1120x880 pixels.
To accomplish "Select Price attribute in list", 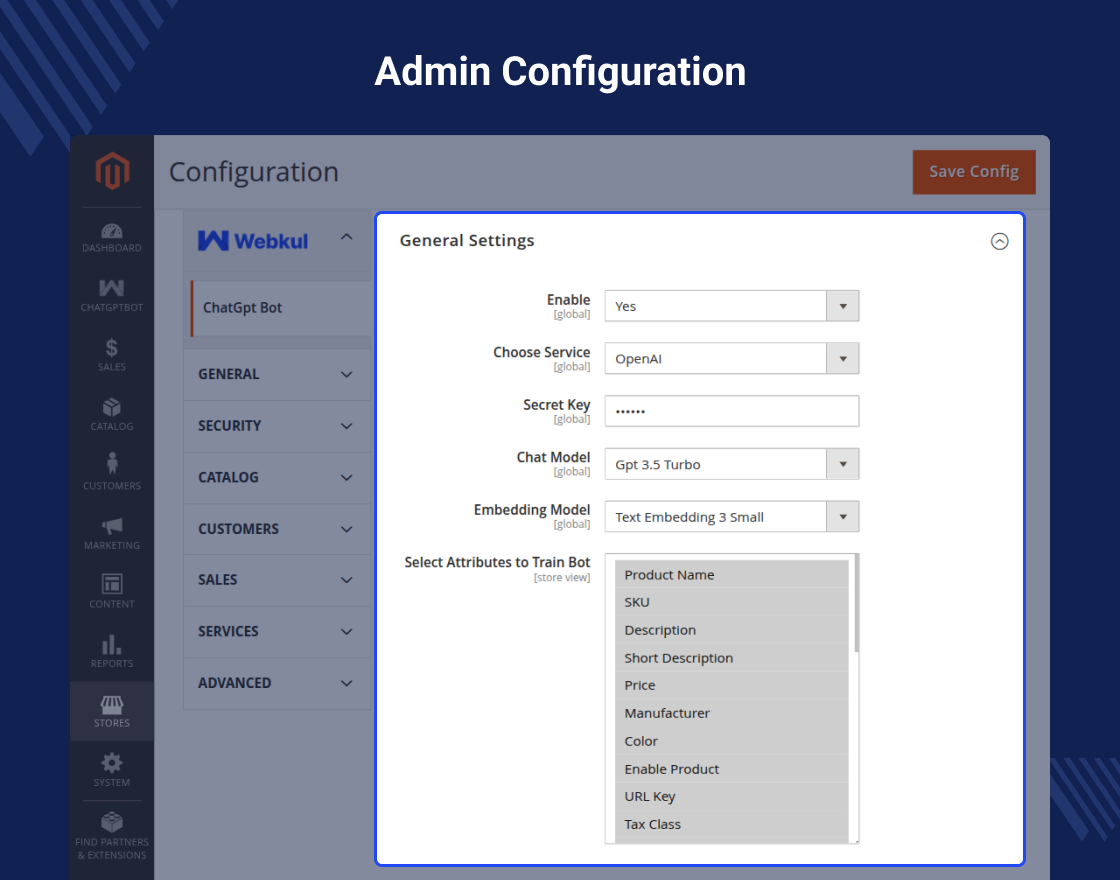I will click(x=731, y=685).
